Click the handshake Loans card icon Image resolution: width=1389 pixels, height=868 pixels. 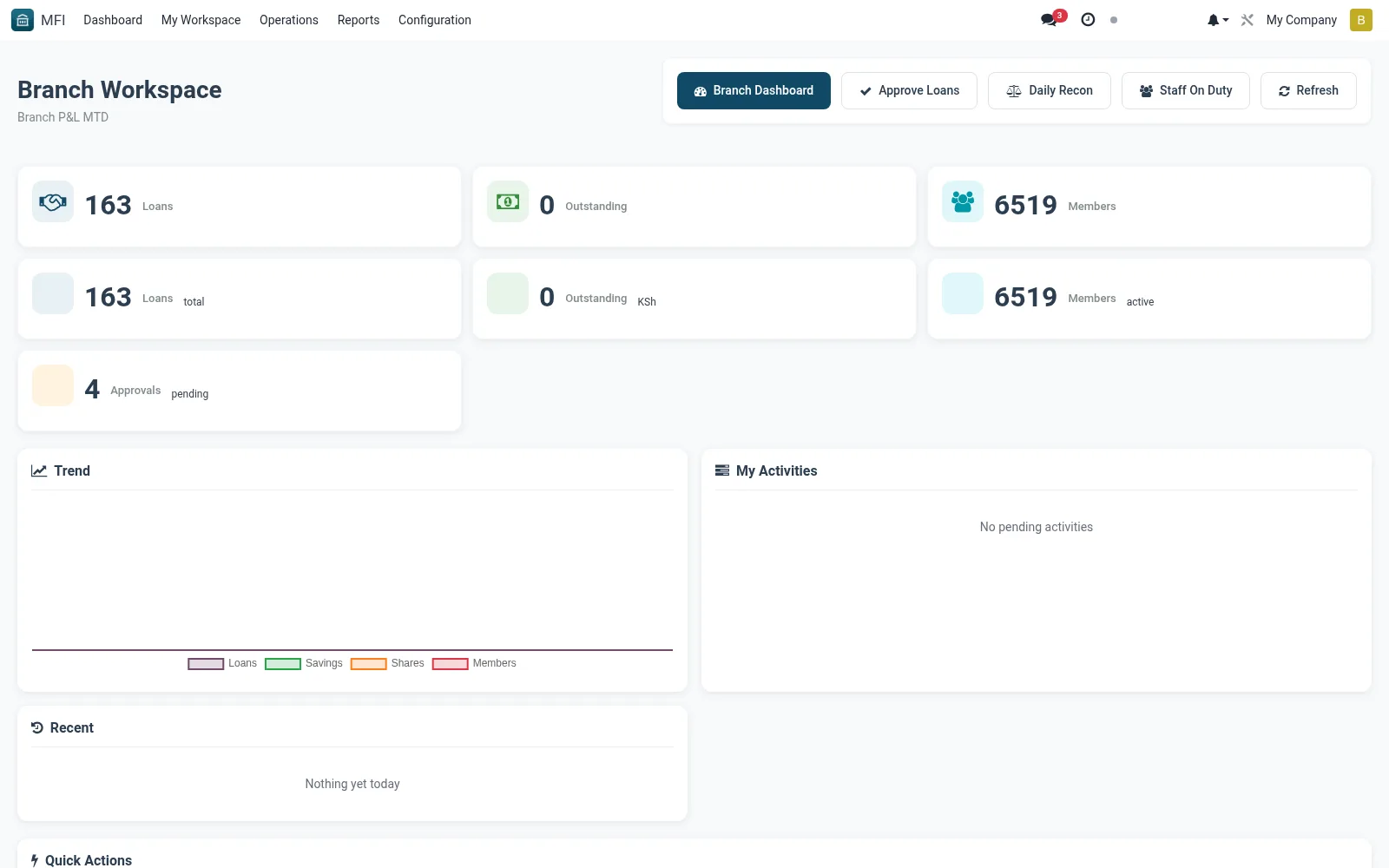(x=53, y=202)
